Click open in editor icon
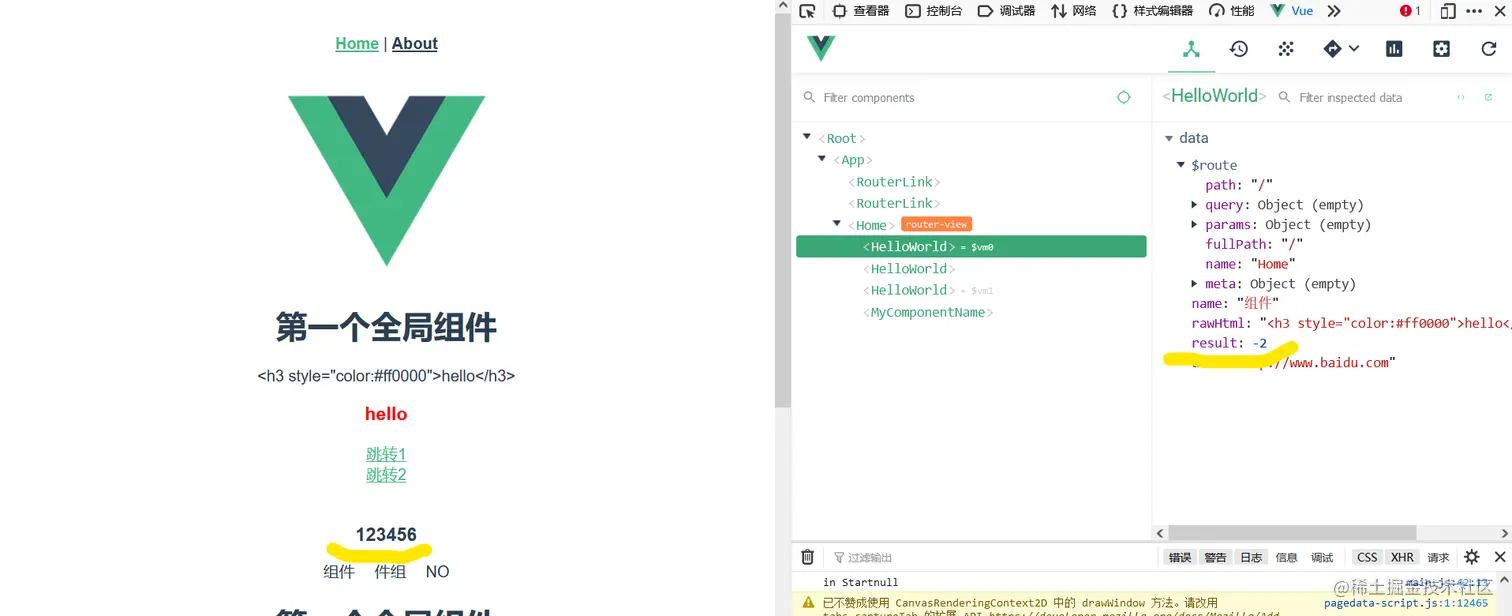 tap(1488, 97)
